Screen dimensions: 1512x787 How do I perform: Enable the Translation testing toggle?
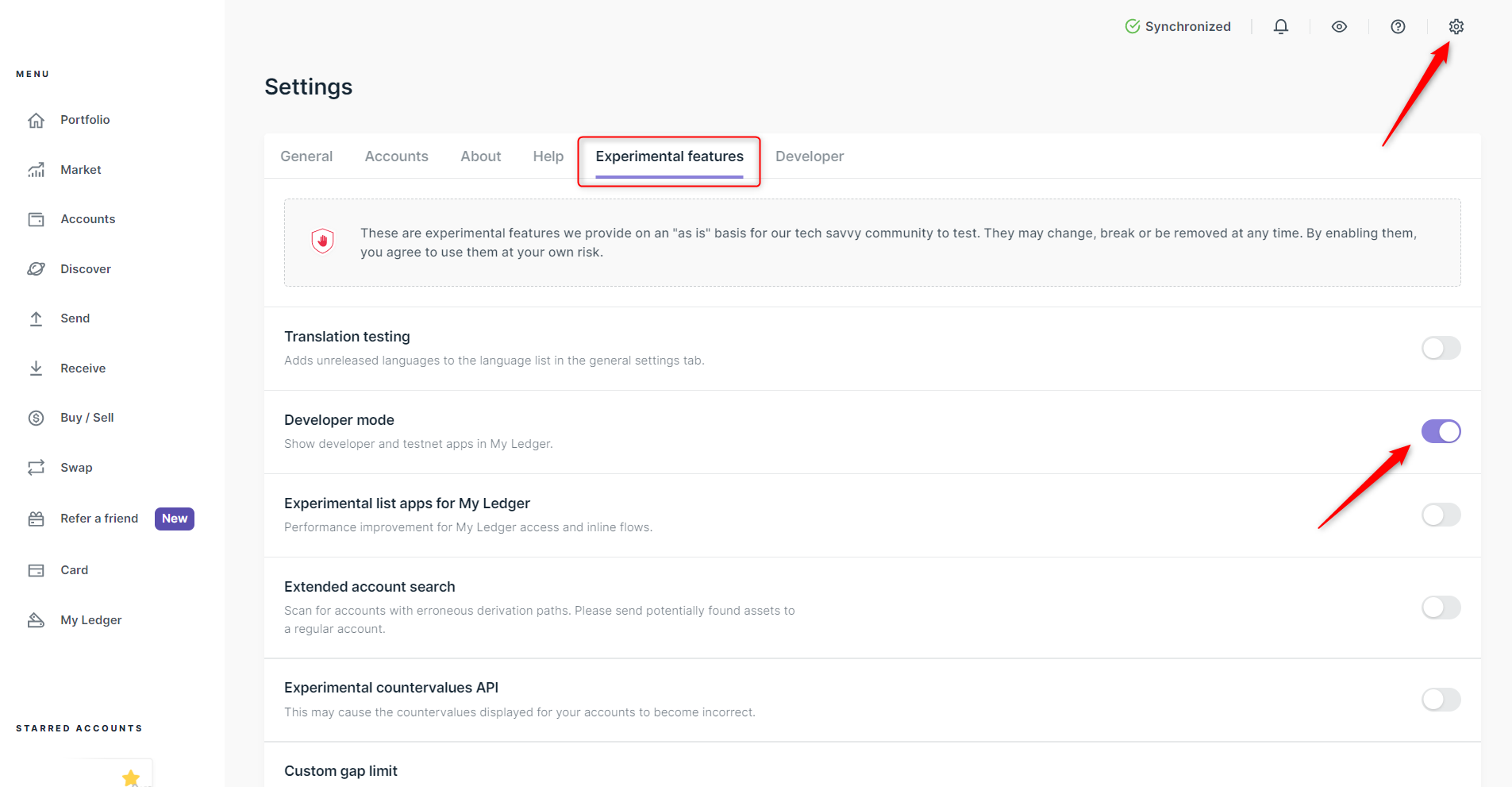pos(1441,348)
